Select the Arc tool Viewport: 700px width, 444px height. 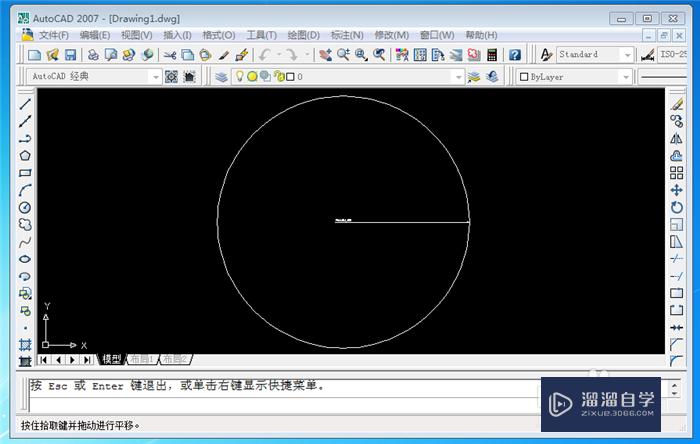tap(25, 190)
